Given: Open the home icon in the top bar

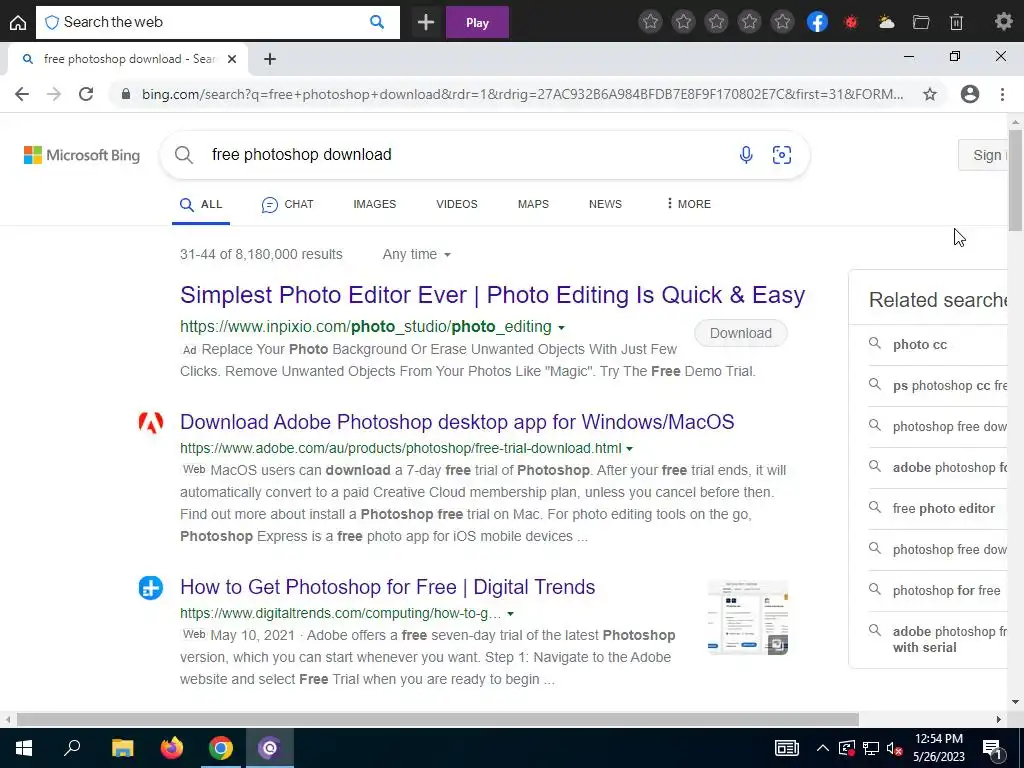Looking at the screenshot, I should pyautogui.click(x=18, y=22).
